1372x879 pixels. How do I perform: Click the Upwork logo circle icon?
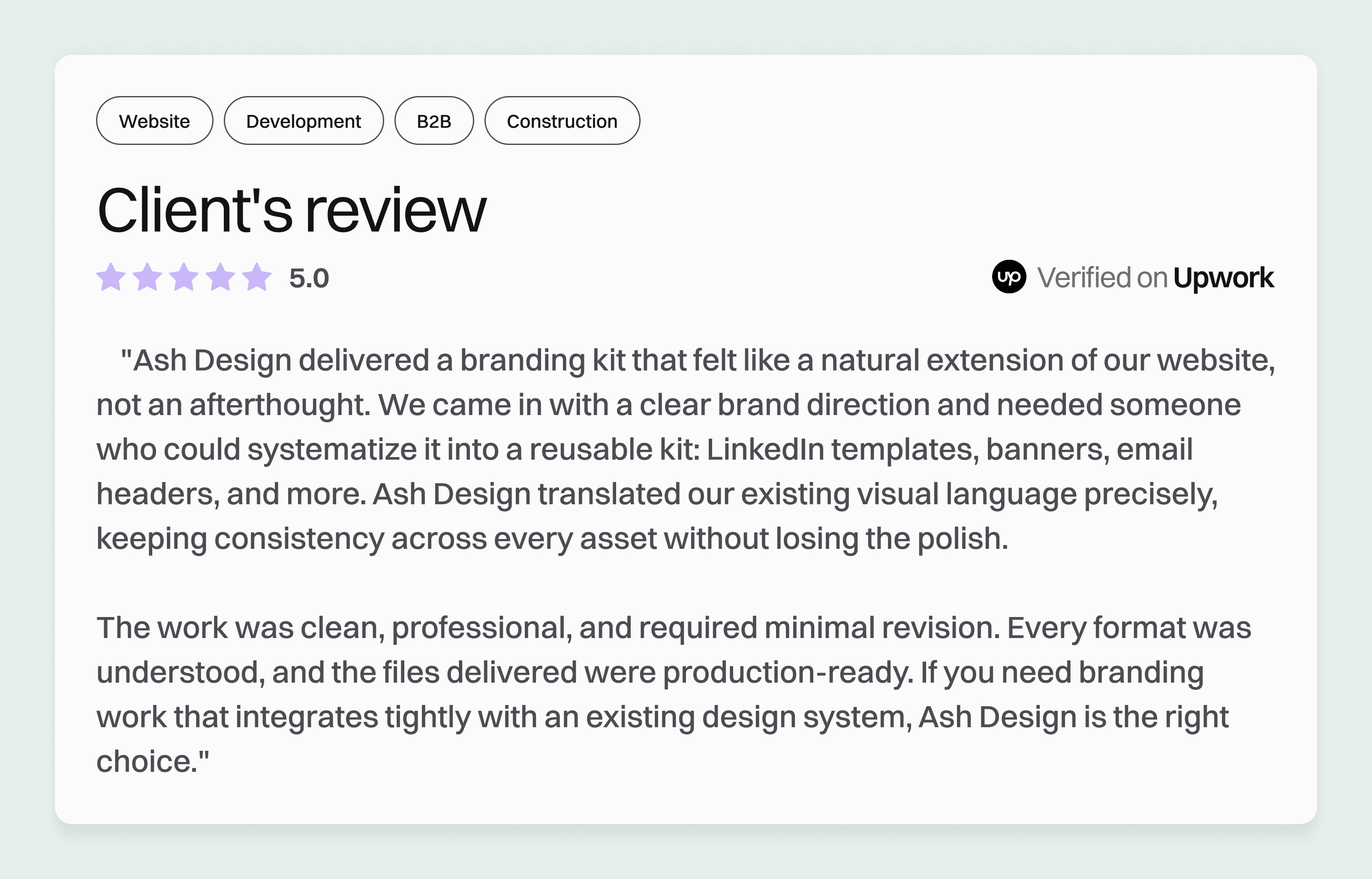pyautogui.click(x=1008, y=277)
